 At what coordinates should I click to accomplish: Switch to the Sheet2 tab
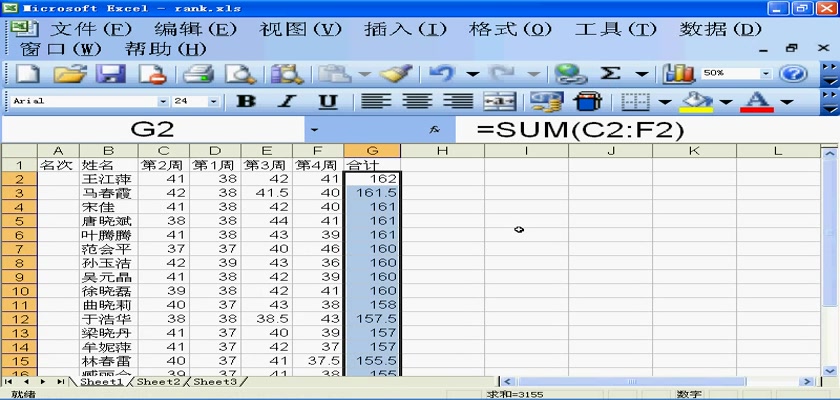click(158, 382)
